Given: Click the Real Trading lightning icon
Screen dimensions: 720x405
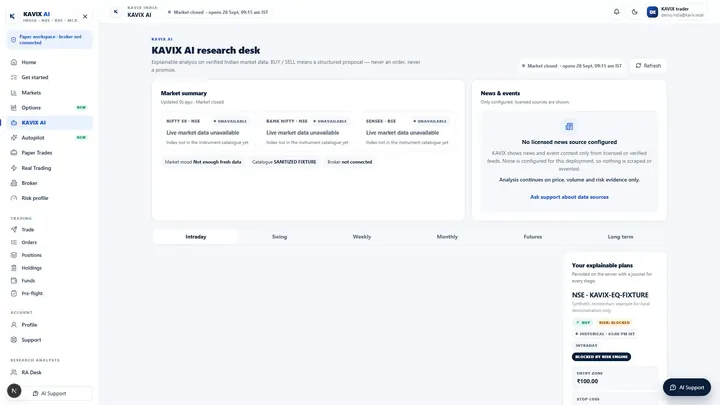Looking at the screenshot, I should pos(14,168).
